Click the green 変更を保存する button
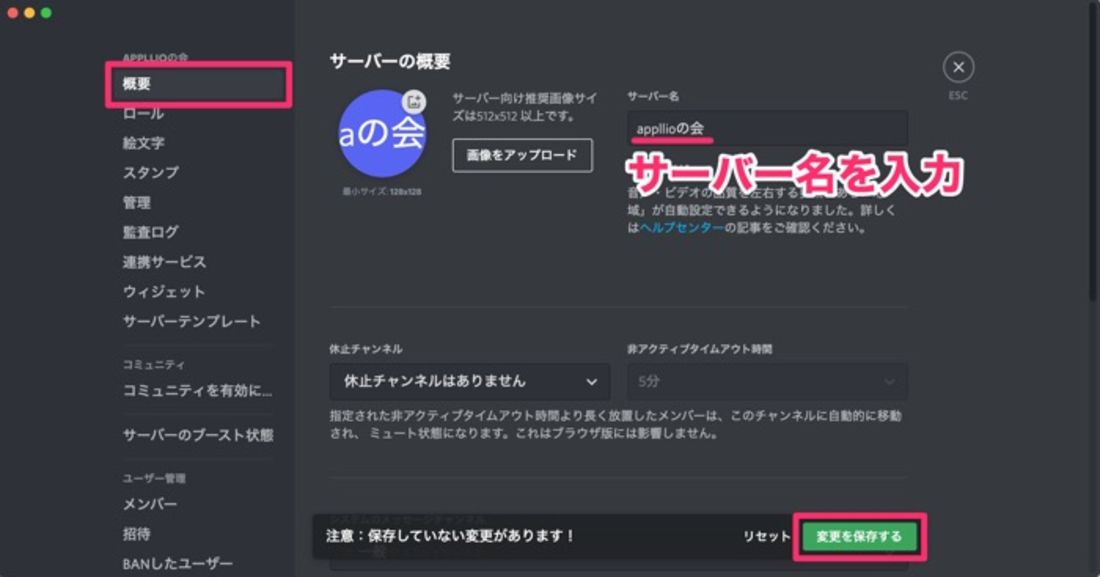Screen dimensions: 1100x577 [x=859, y=536]
